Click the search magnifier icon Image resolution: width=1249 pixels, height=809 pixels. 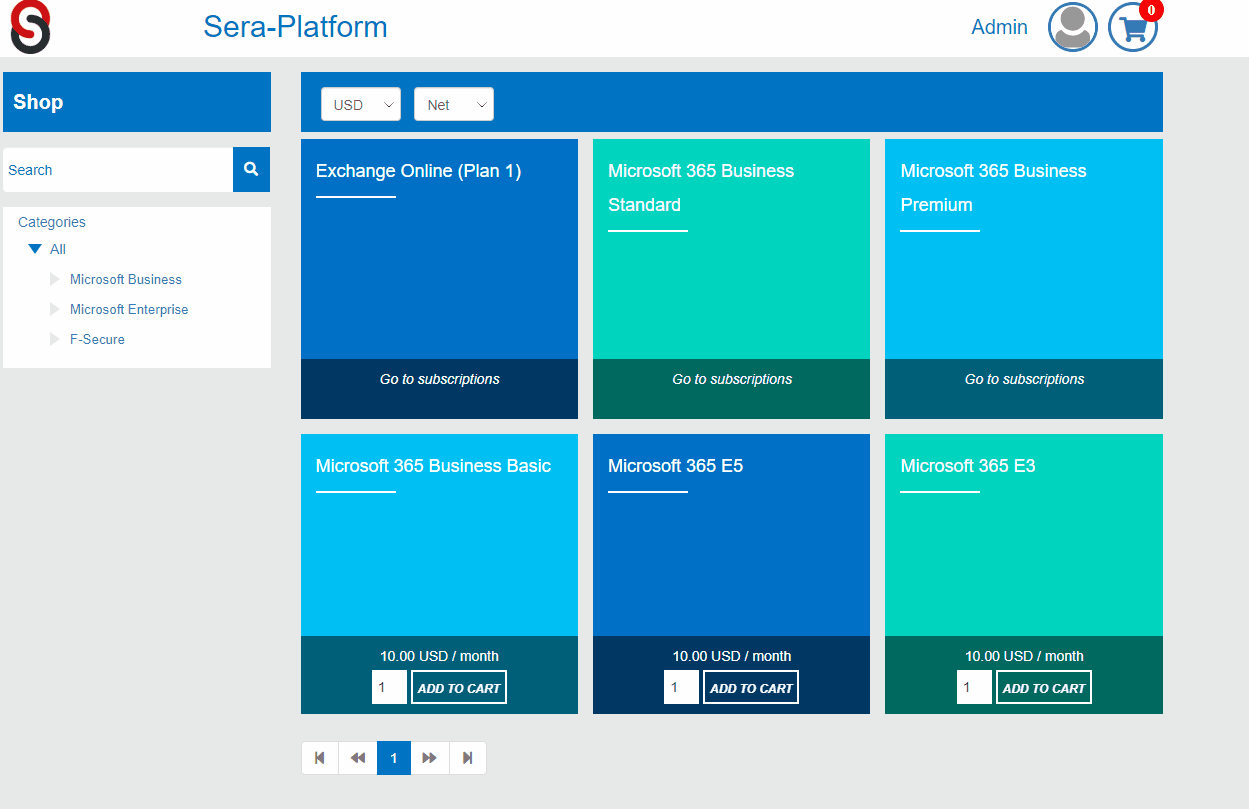pyautogui.click(x=250, y=169)
